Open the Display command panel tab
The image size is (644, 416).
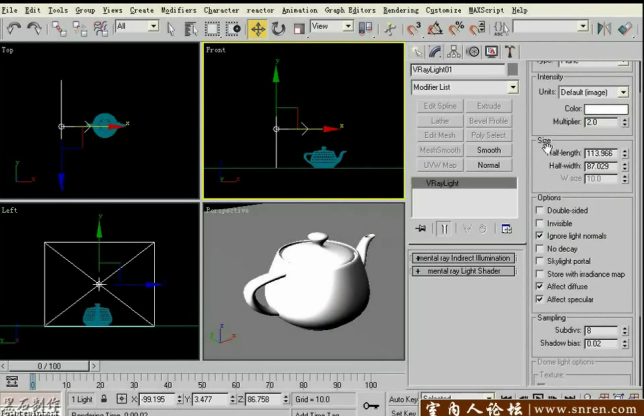(492, 52)
